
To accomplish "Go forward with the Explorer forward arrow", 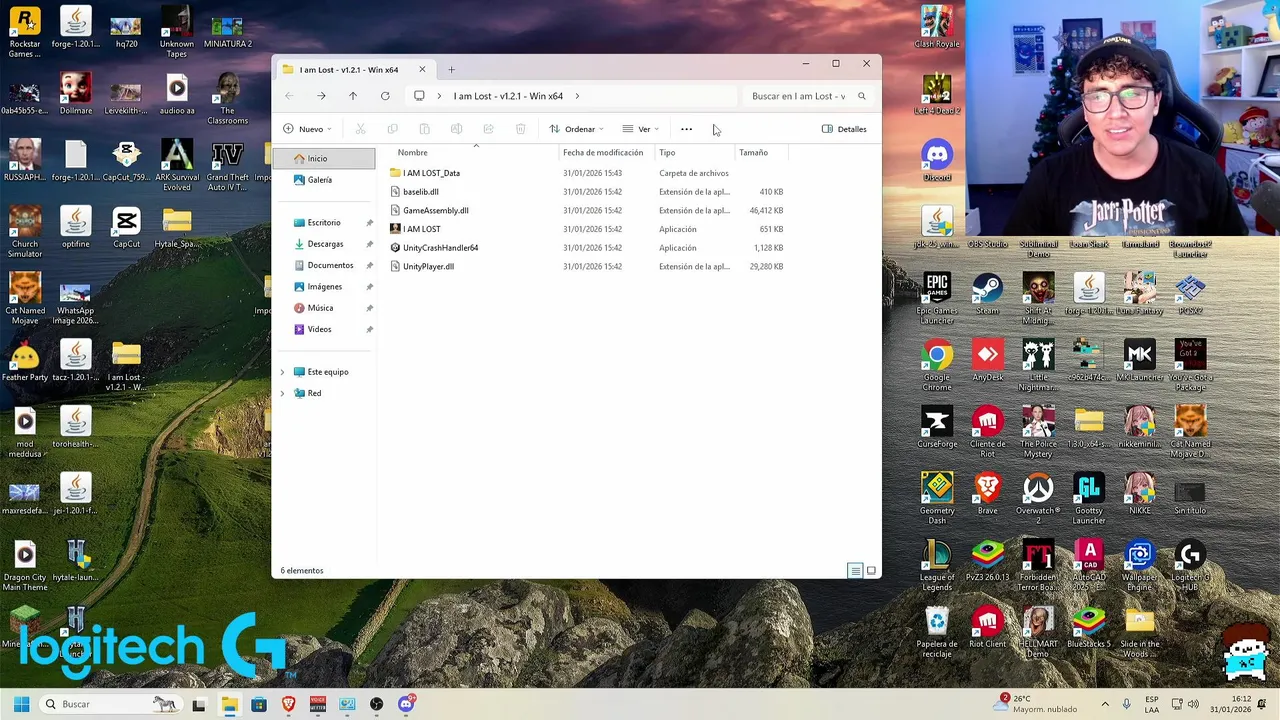I will (321, 96).
